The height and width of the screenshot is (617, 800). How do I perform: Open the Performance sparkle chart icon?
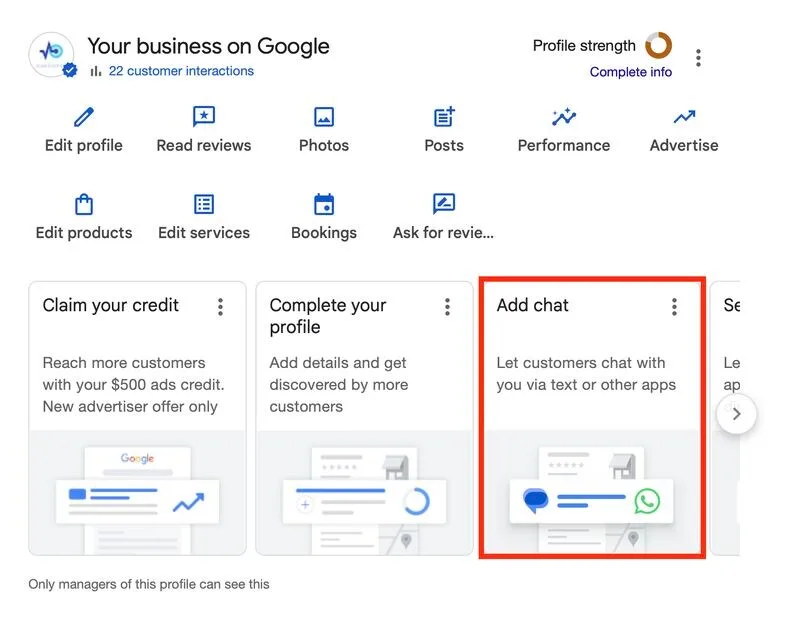pyautogui.click(x=564, y=117)
